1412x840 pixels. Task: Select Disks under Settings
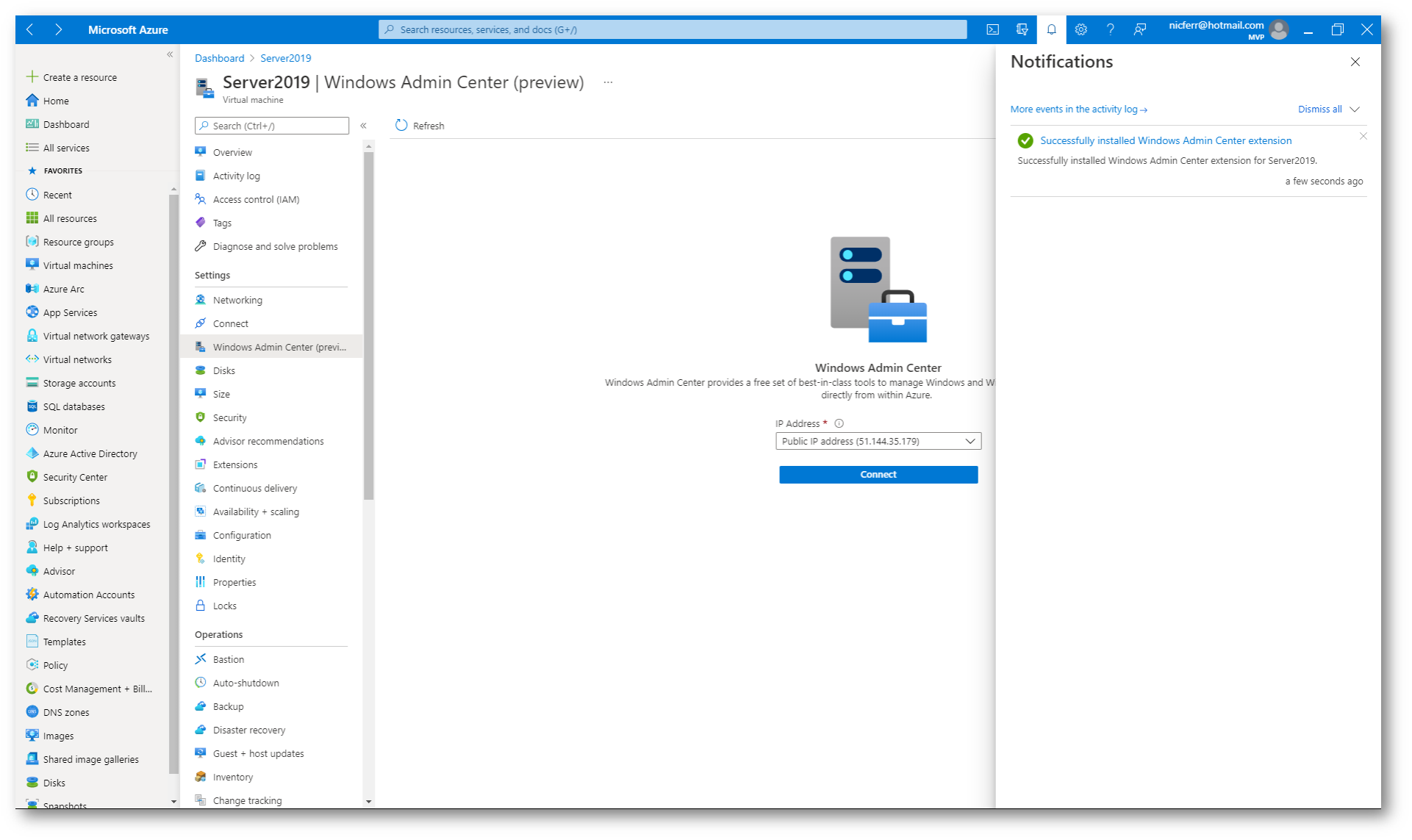coord(223,370)
